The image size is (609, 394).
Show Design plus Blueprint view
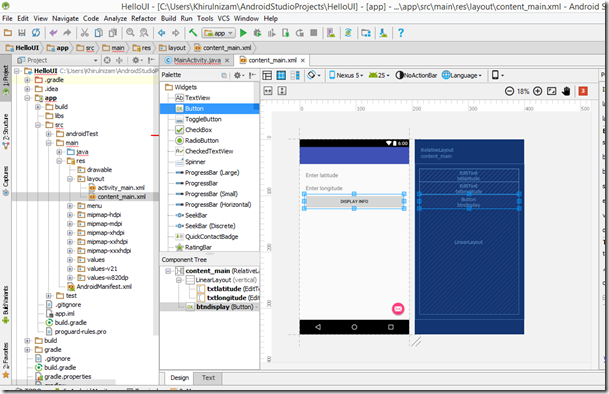pyautogui.click(x=295, y=75)
